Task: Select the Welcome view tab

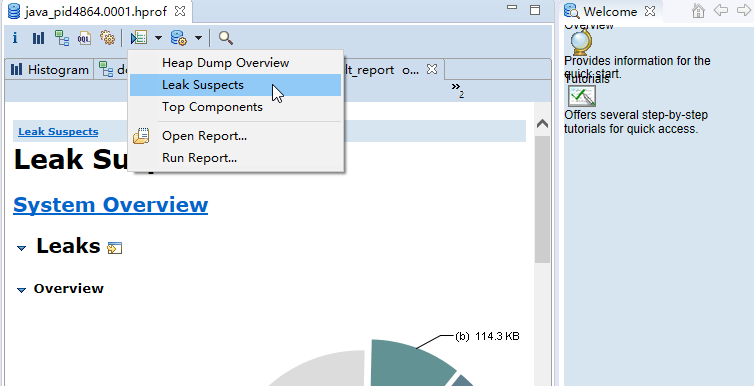Action: [610, 11]
